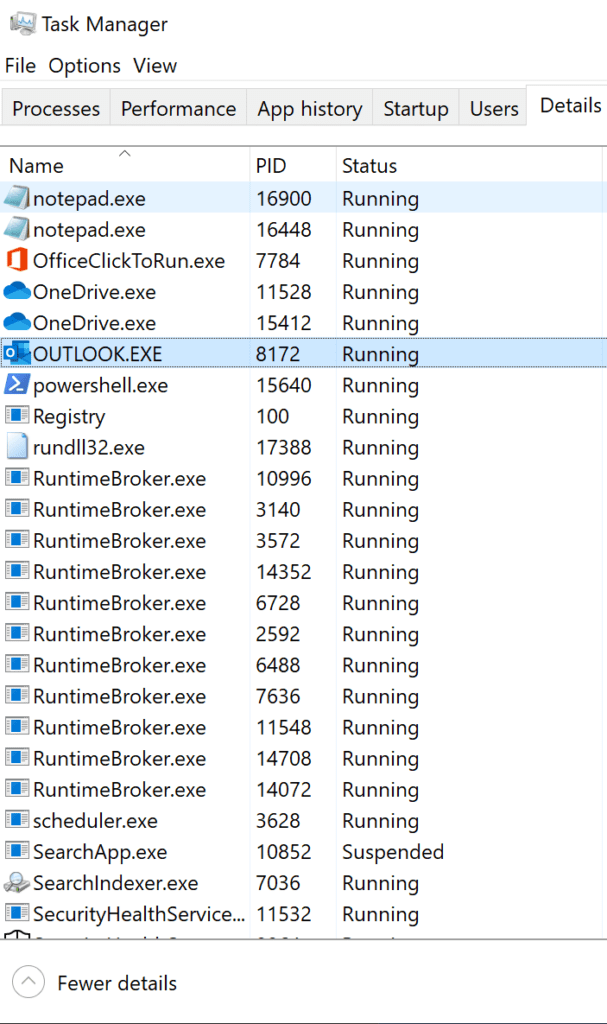Select OUTLOOK.EXE process name

coord(97,354)
